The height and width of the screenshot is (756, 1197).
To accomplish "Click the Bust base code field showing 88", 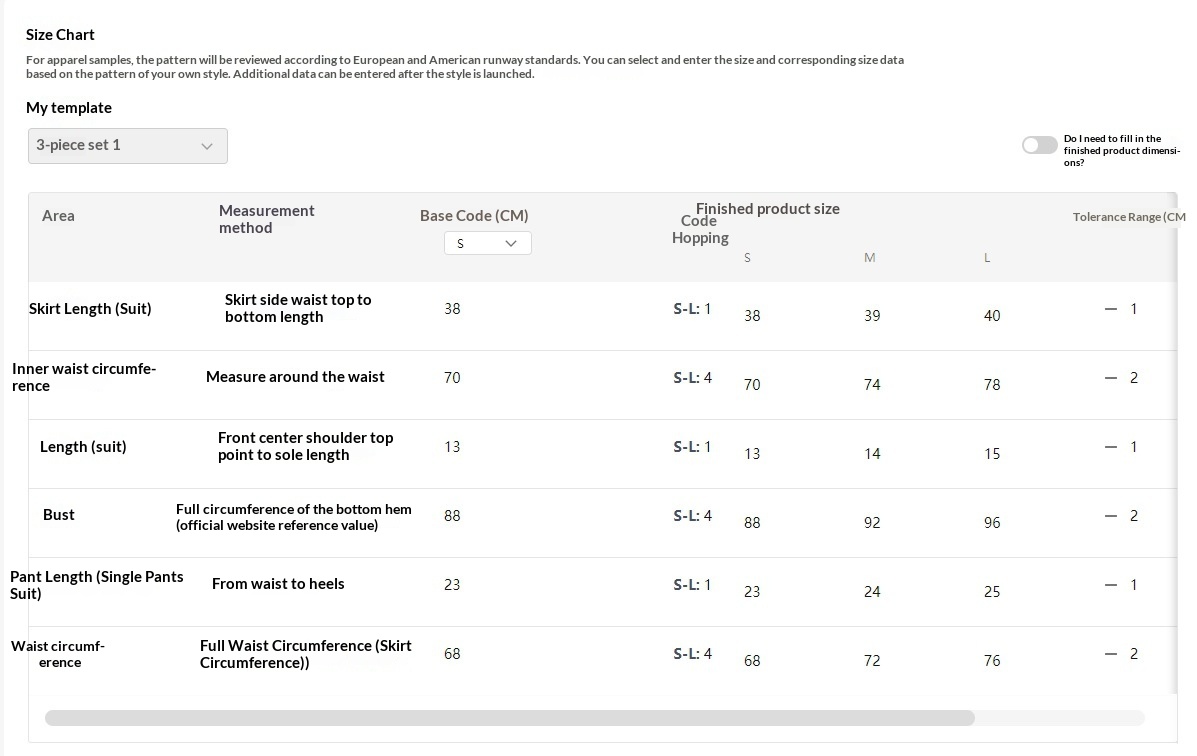I will 452,516.
